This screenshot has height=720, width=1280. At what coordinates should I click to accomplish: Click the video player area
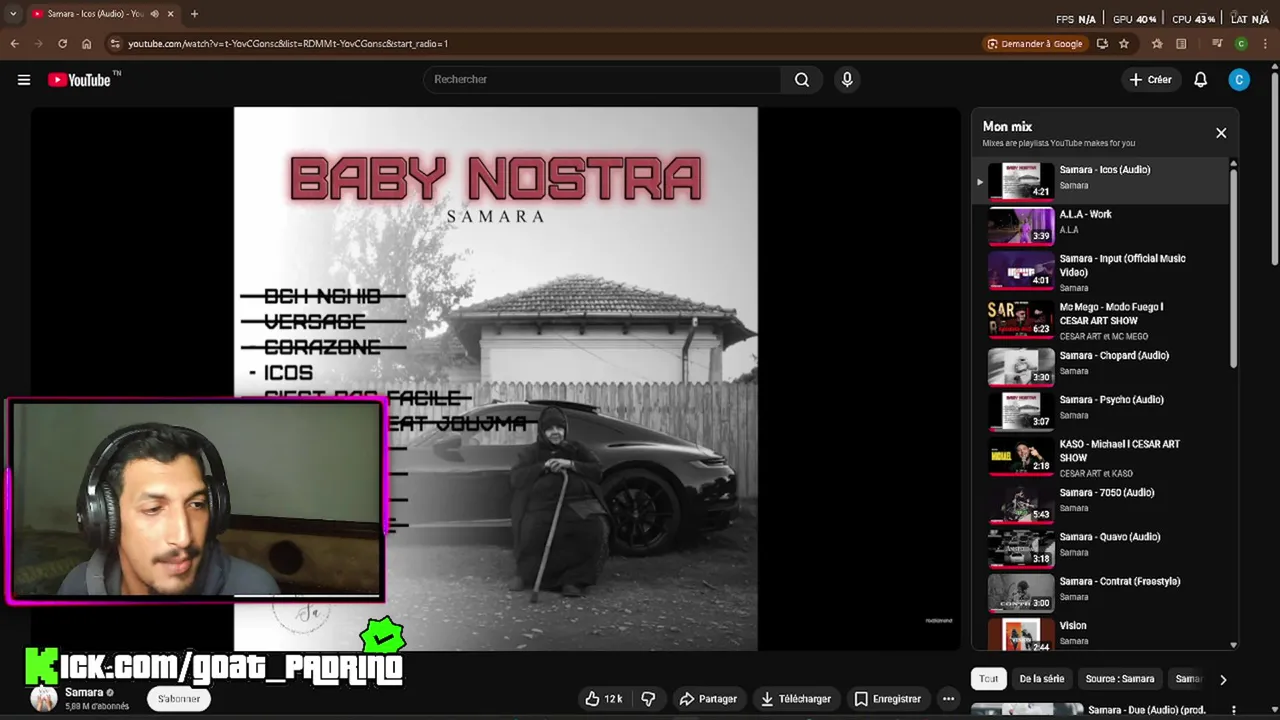click(496, 379)
